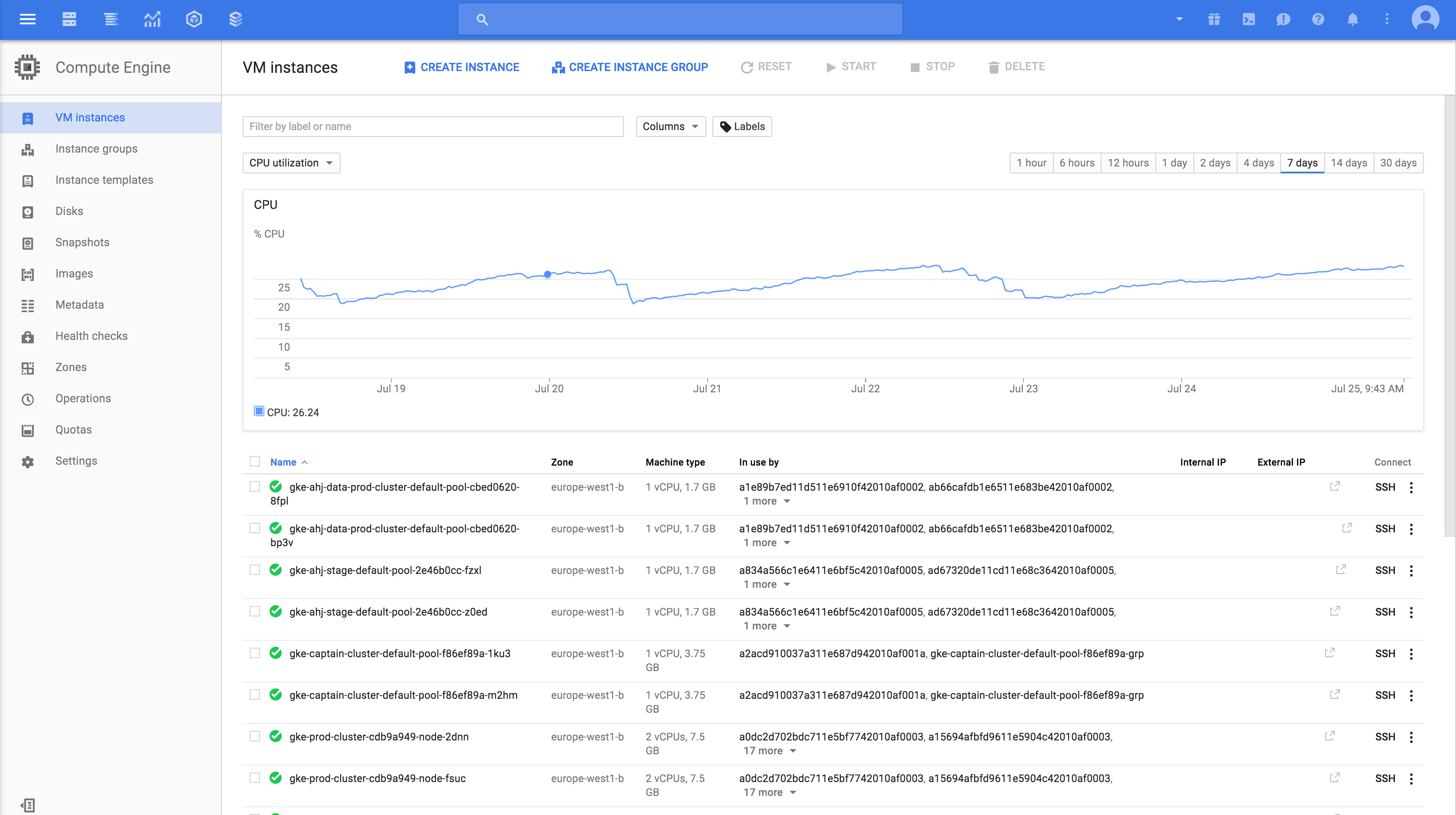1456x815 pixels.
Task: Open more actions for gke-ahj-data-prod-cluster 8fpl row
Action: [1411, 488]
